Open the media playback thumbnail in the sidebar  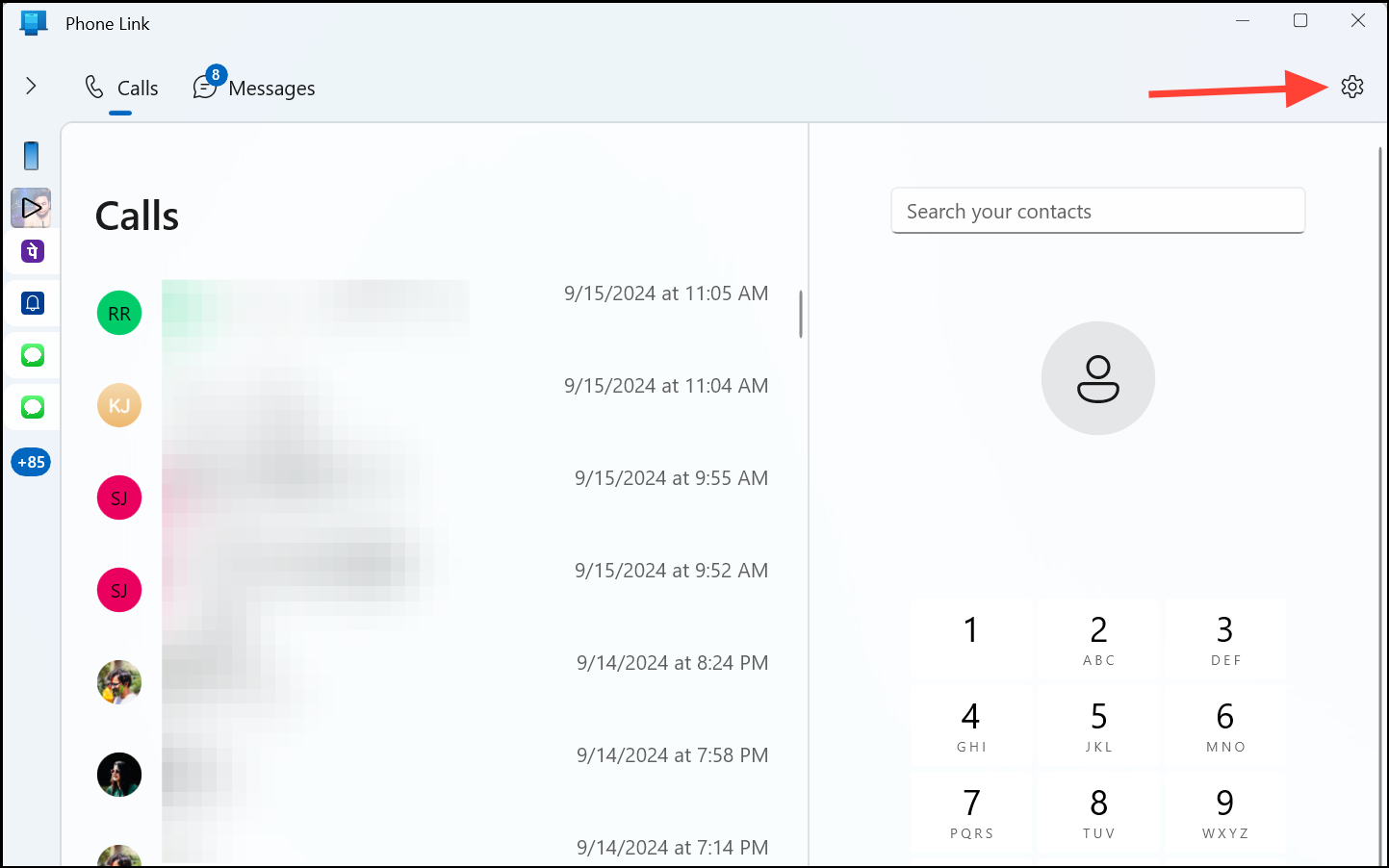point(32,207)
